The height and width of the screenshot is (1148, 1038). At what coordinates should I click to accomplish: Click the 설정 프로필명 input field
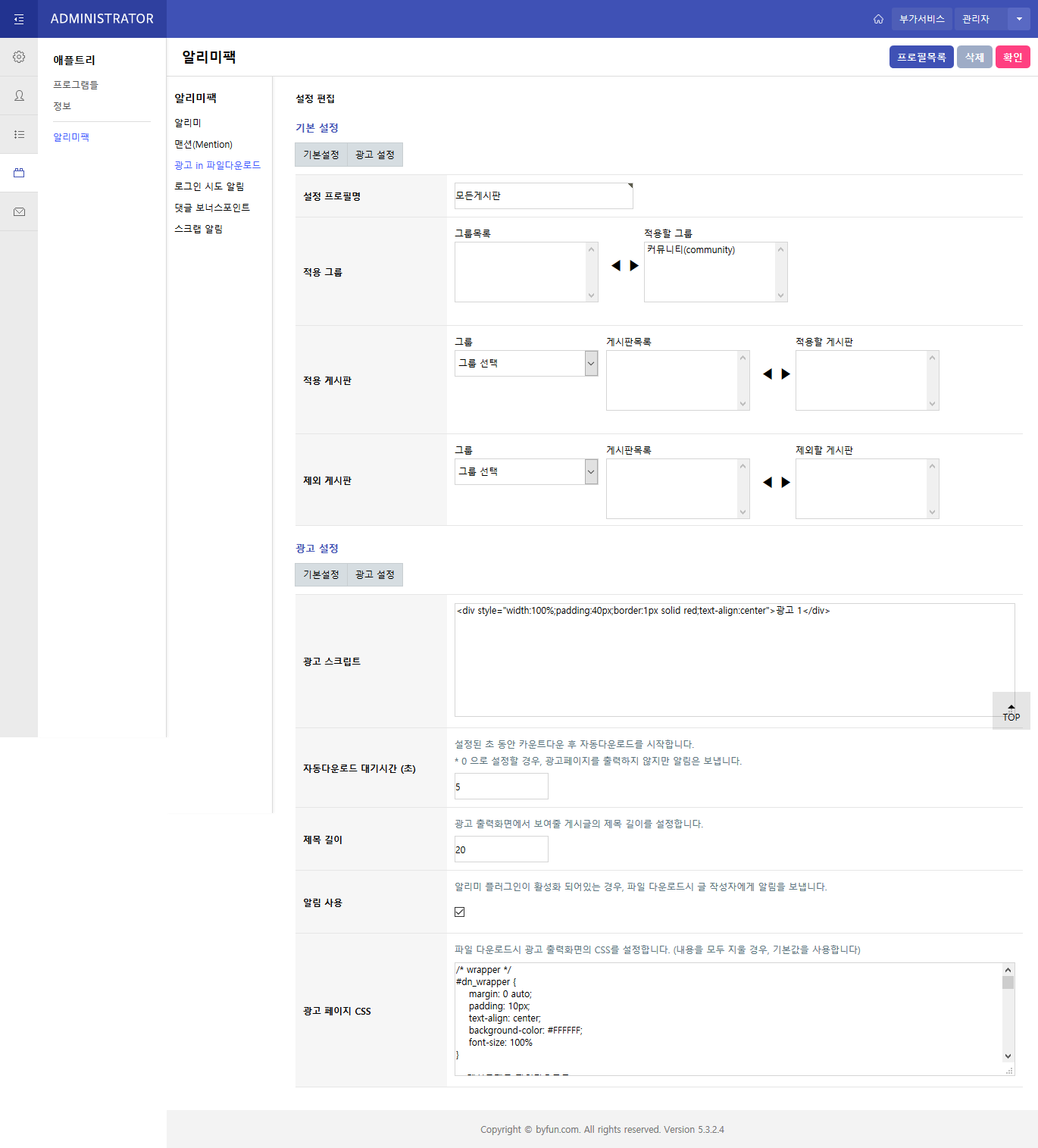pos(543,196)
